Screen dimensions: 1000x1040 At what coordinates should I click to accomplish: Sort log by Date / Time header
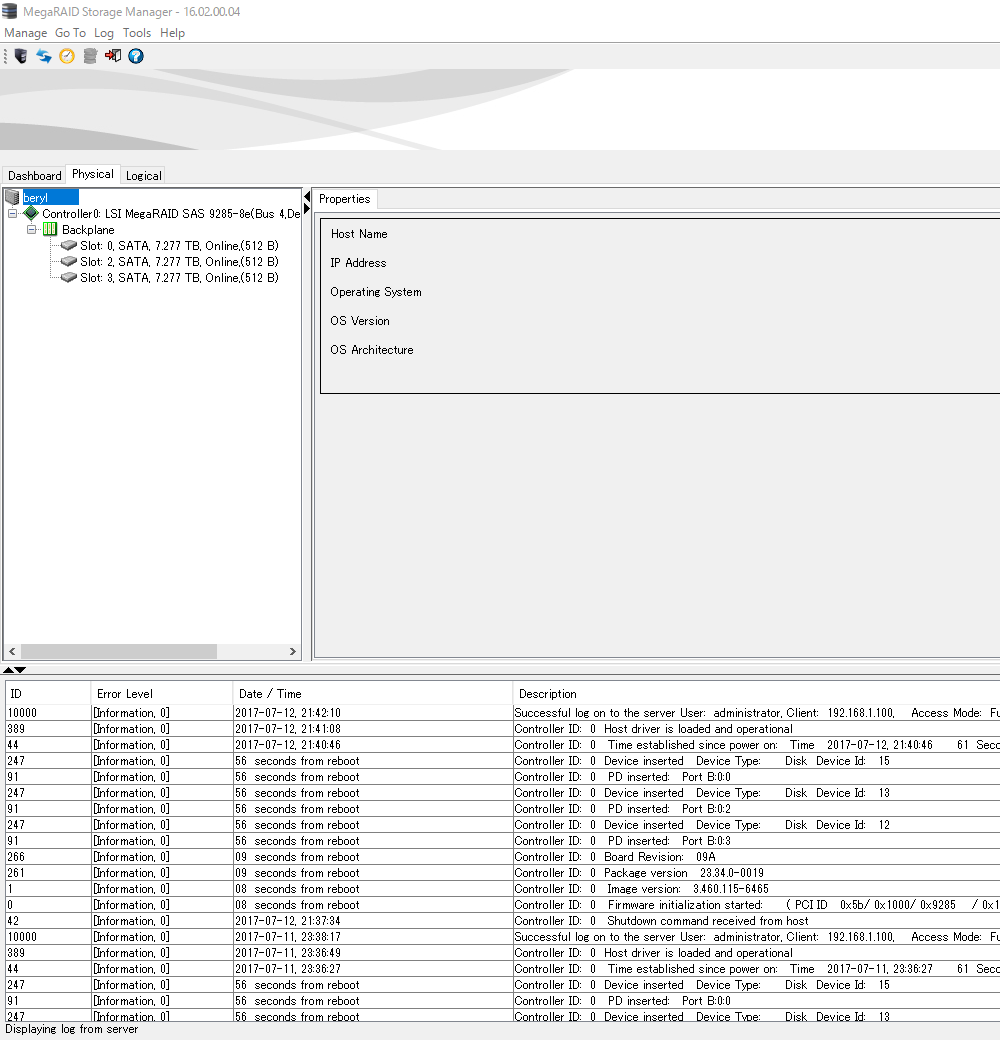(x=373, y=693)
